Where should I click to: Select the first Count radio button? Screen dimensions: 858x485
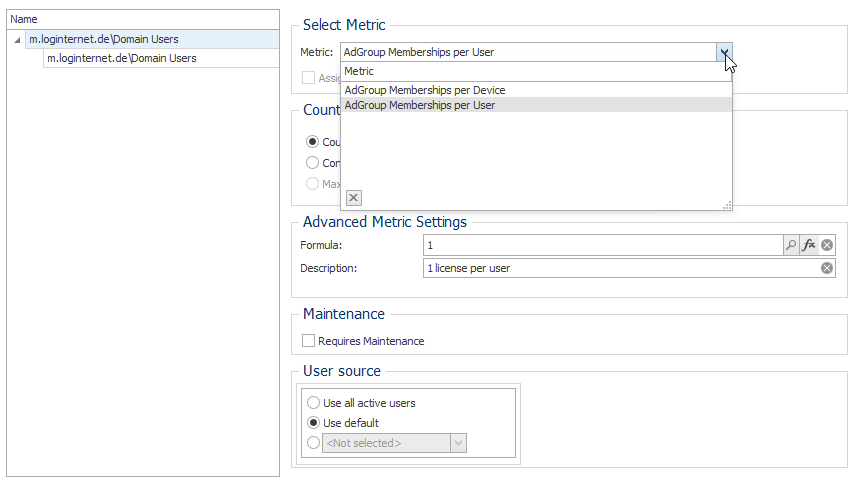(x=312, y=142)
